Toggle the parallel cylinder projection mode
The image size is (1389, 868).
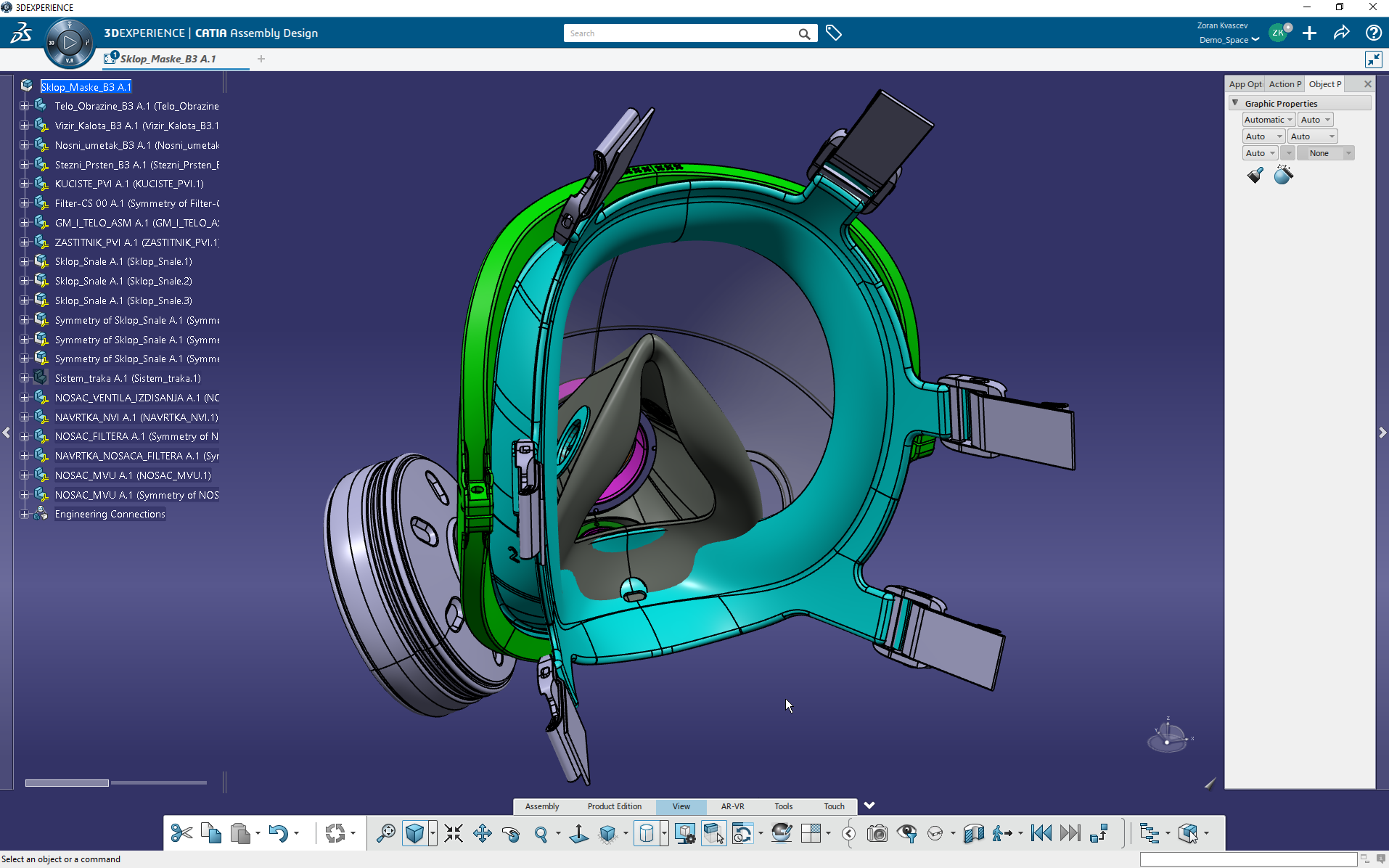[x=646, y=833]
